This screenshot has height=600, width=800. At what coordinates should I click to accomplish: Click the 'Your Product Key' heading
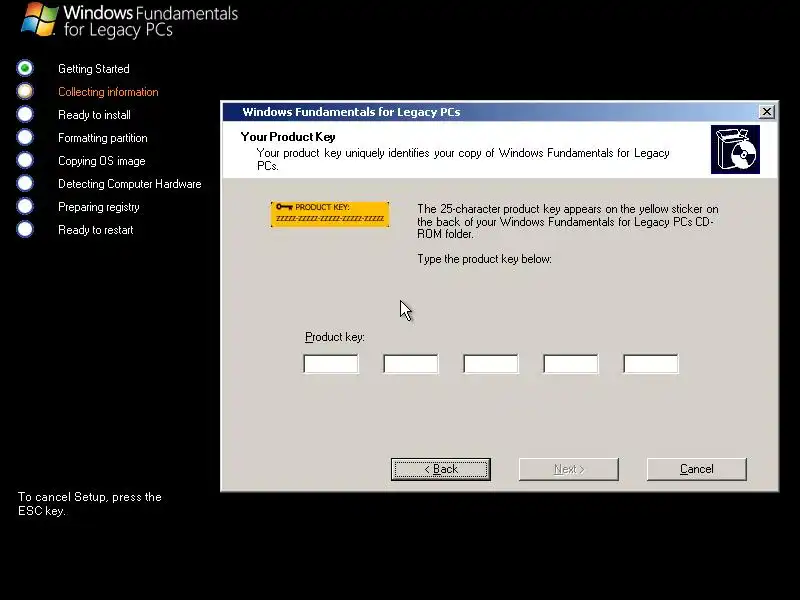point(288,137)
